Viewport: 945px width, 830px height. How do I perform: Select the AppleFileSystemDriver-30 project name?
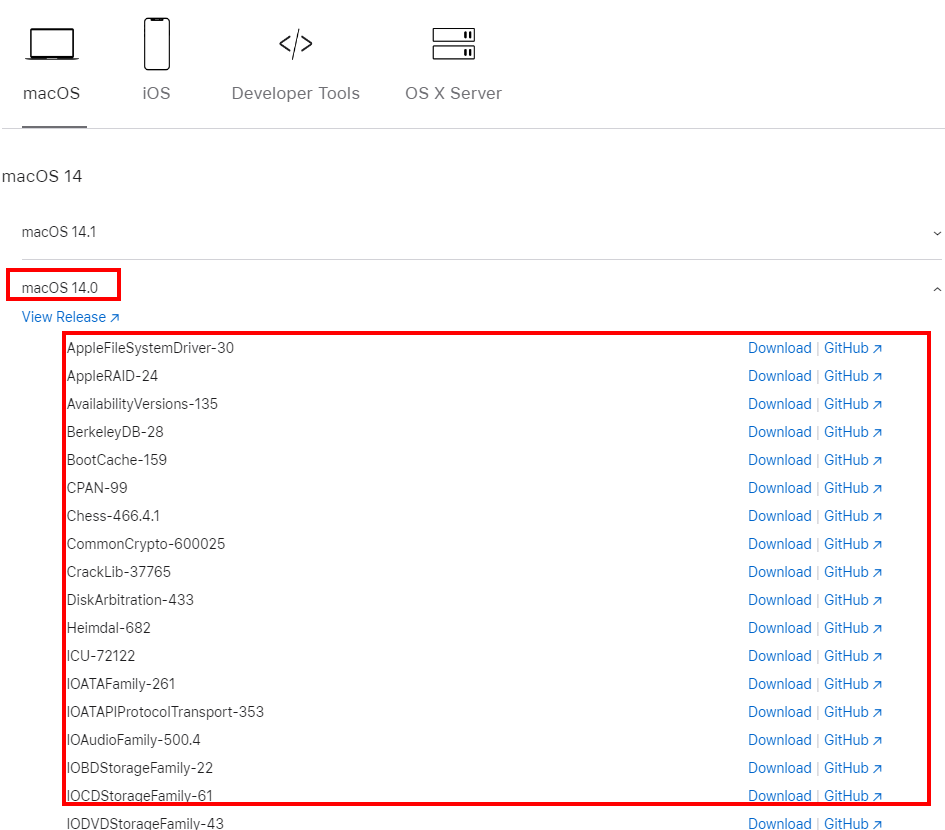pos(150,348)
